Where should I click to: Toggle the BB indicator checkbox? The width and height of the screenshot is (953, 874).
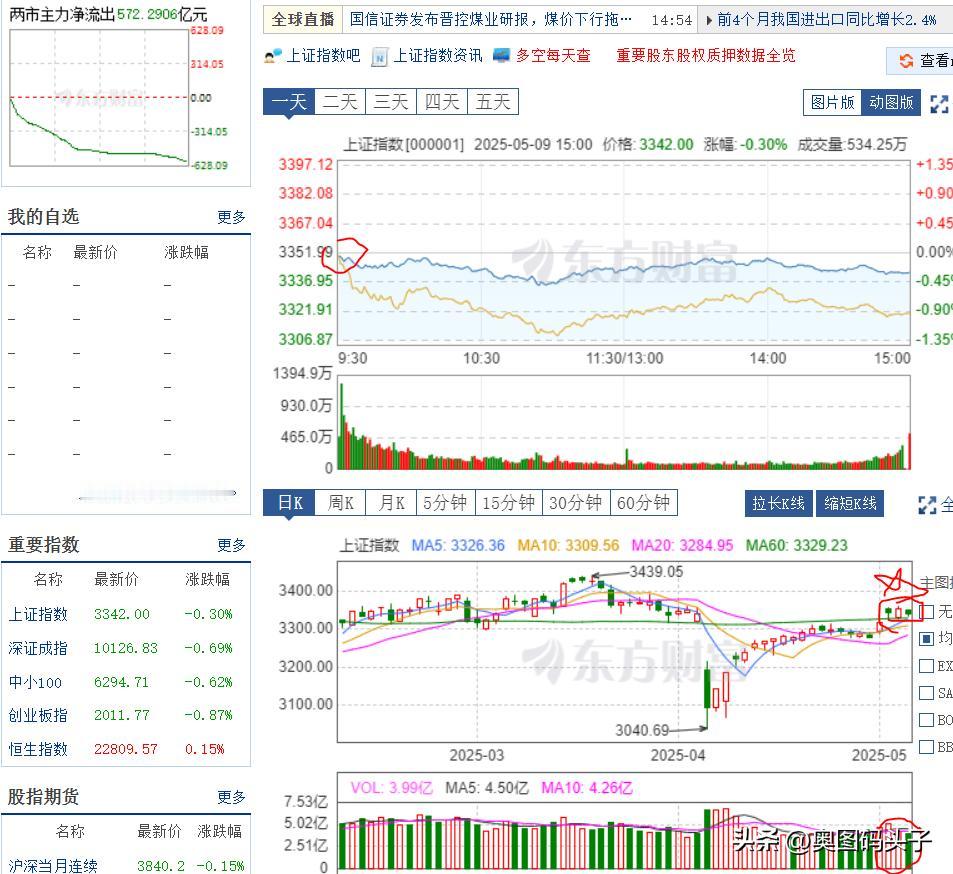pyautogui.click(x=927, y=746)
